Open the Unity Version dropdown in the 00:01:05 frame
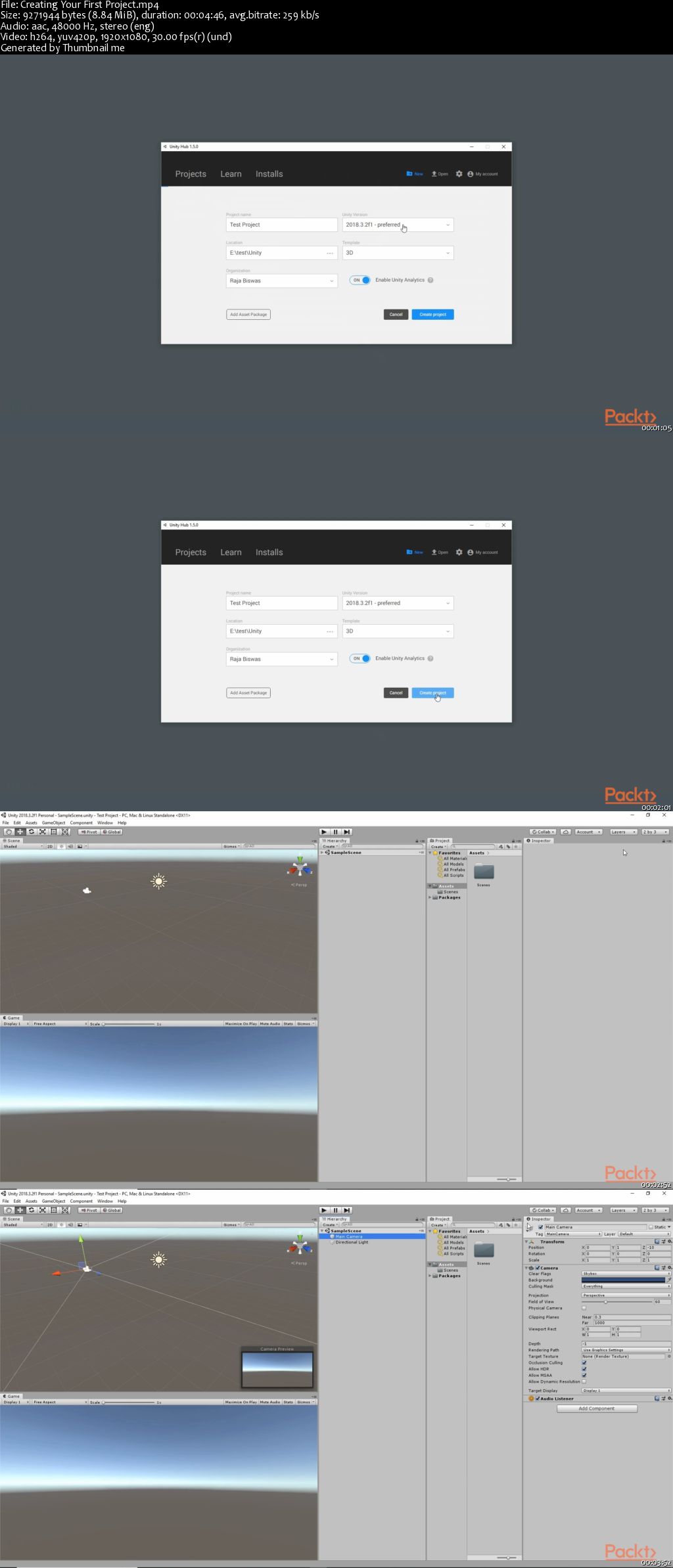The height and width of the screenshot is (1568, 673). (398, 225)
